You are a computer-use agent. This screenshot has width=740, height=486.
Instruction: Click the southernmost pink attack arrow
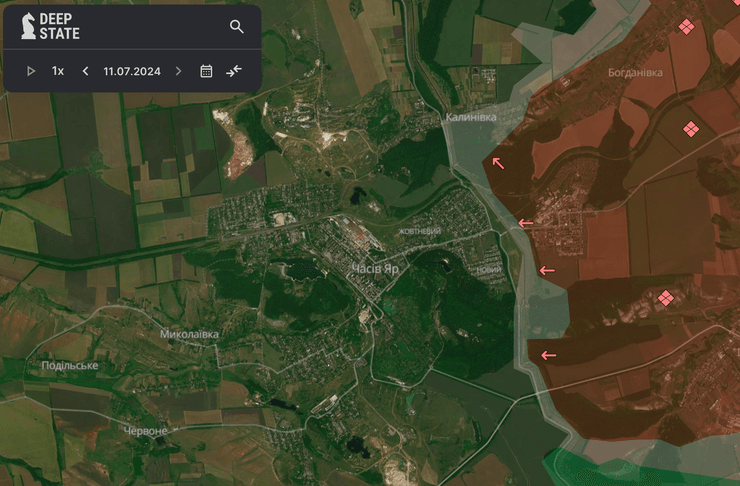click(547, 355)
